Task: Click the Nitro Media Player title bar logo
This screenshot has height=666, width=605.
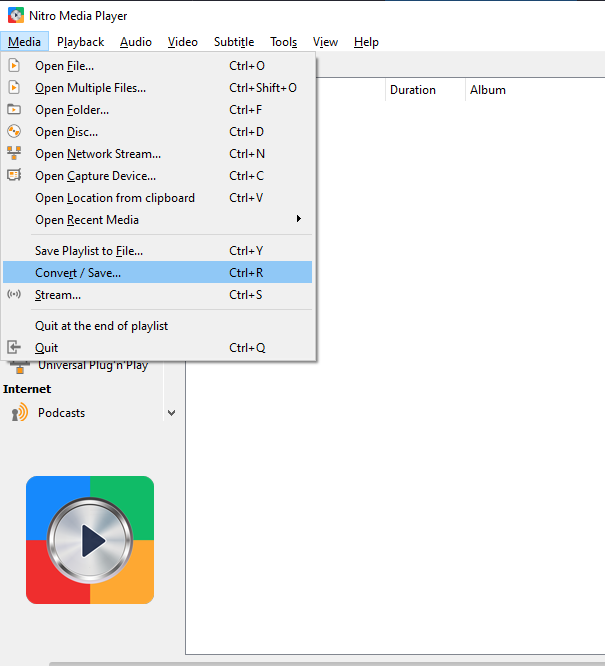Action: coord(16,16)
